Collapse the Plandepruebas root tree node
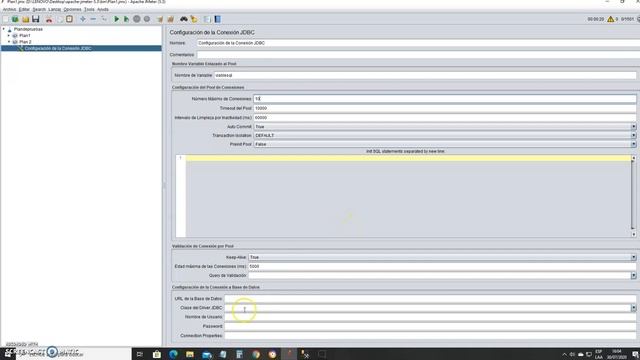The image size is (640, 360). point(4,29)
